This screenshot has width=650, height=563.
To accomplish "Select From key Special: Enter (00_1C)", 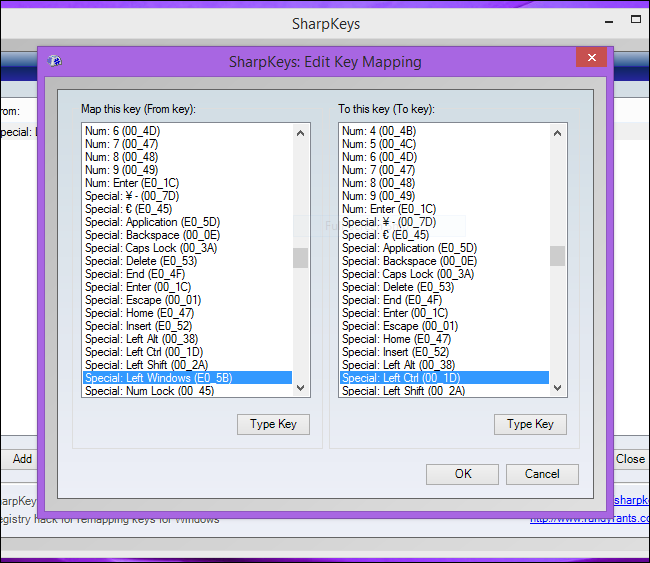I will pos(187,287).
